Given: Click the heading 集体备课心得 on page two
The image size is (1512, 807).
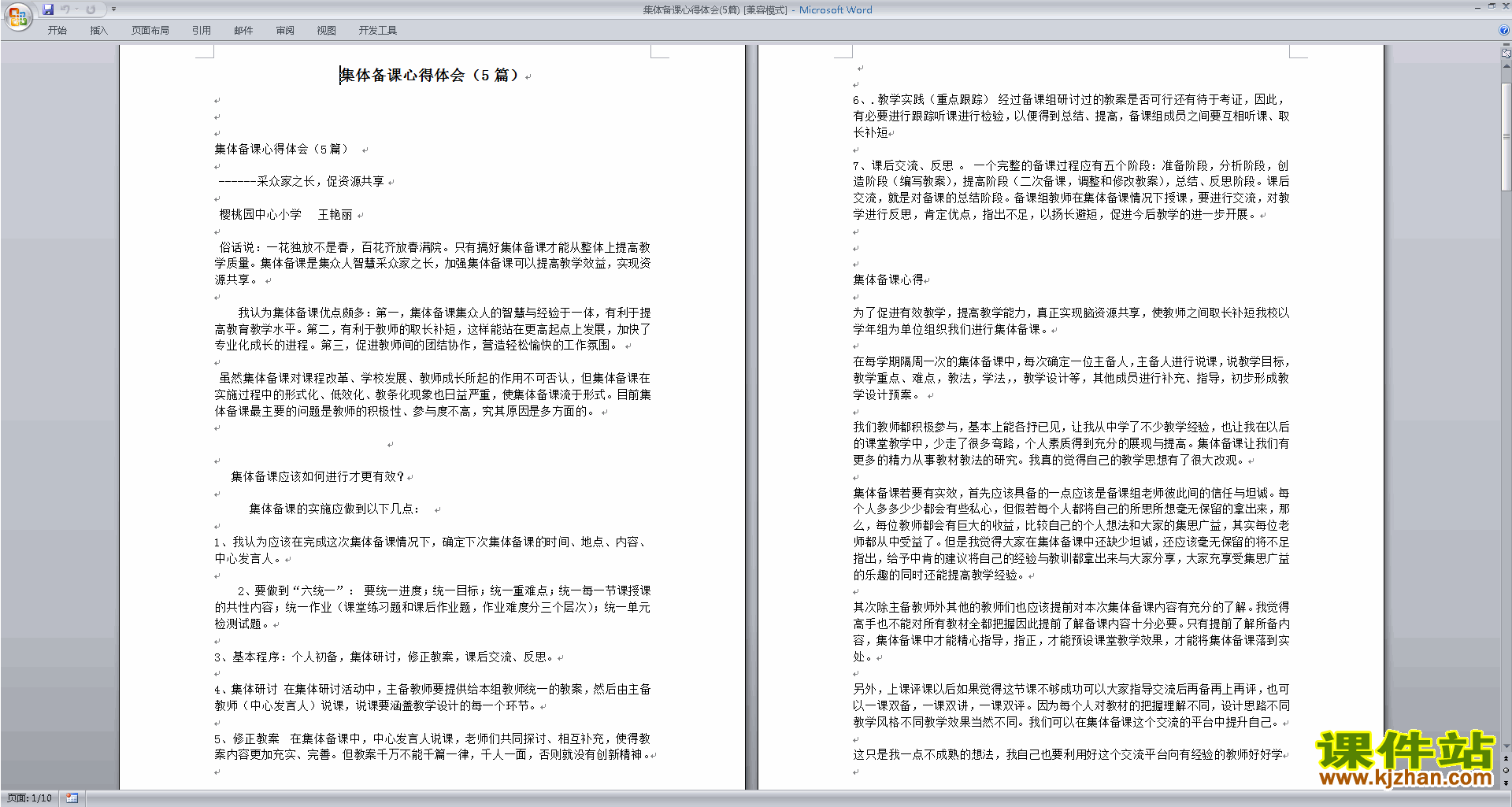Looking at the screenshot, I should click(x=888, y=279).
